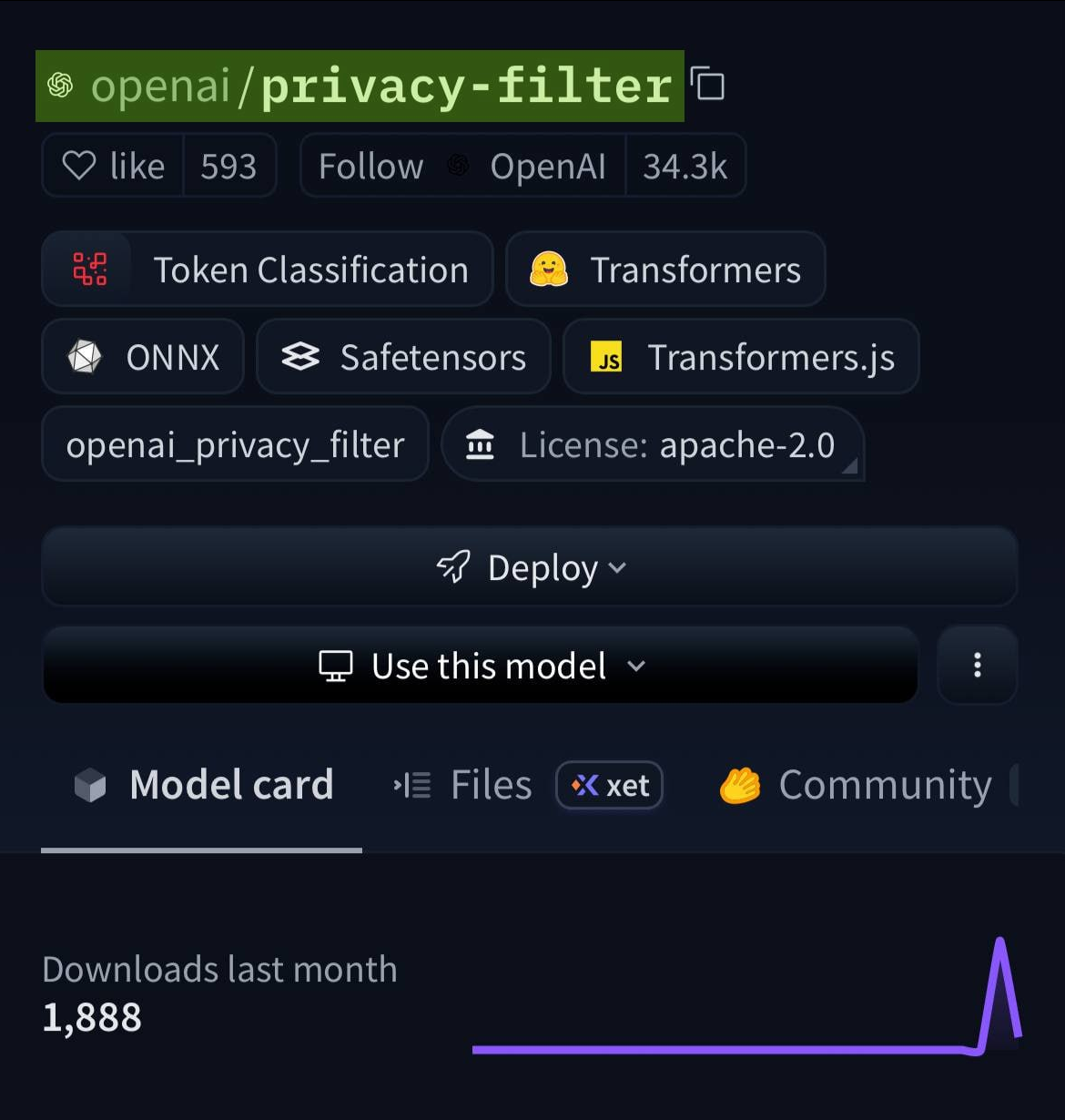Screen dimensions: 1065x1120
Task: Click the xet badge next to Files
Action: (x=608, y=784)
